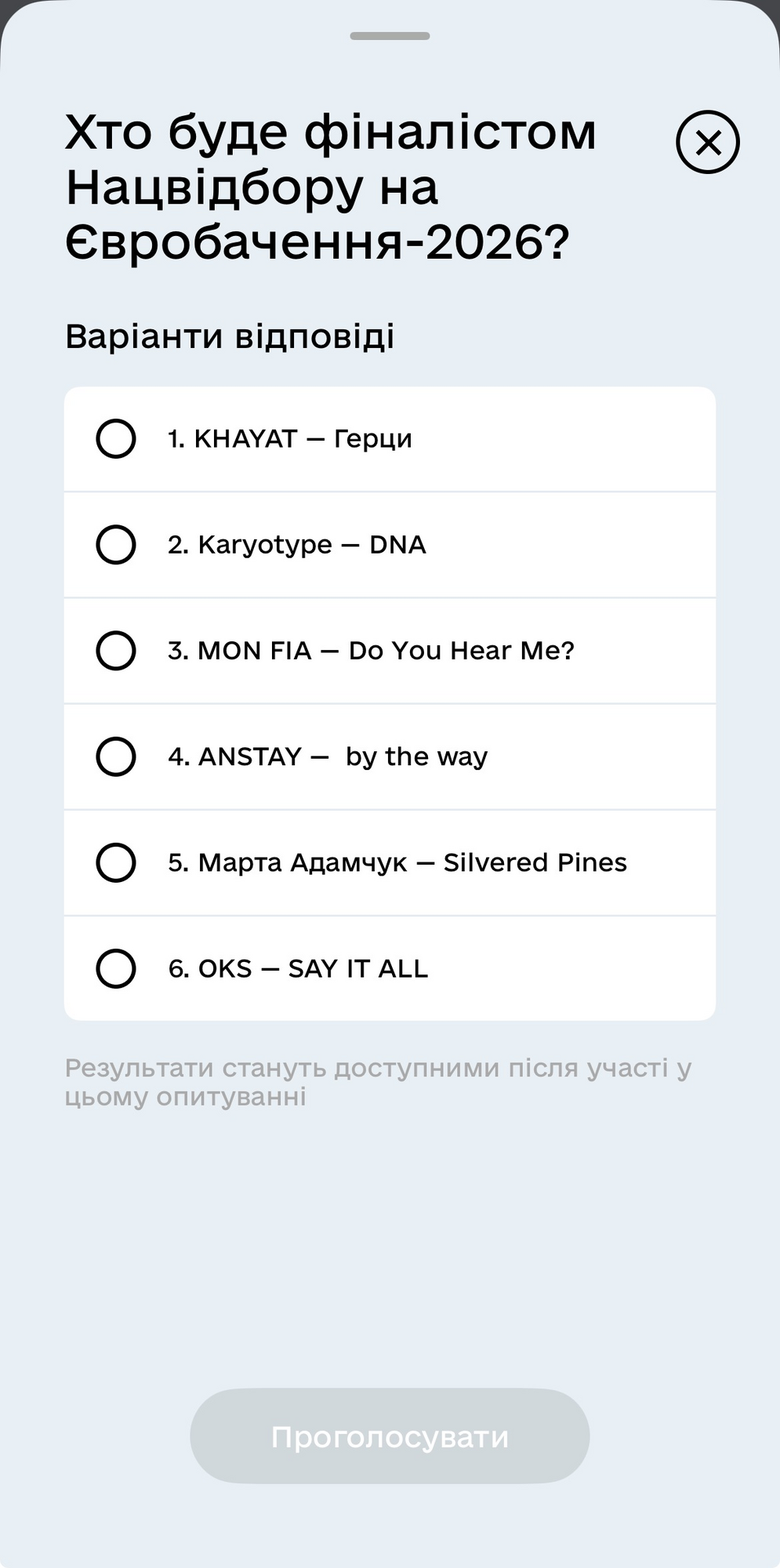Choose the Karyotype — DNA radio button
Image resolution: width=780 pixels, height=1568 pixels.
click(116, 544)
